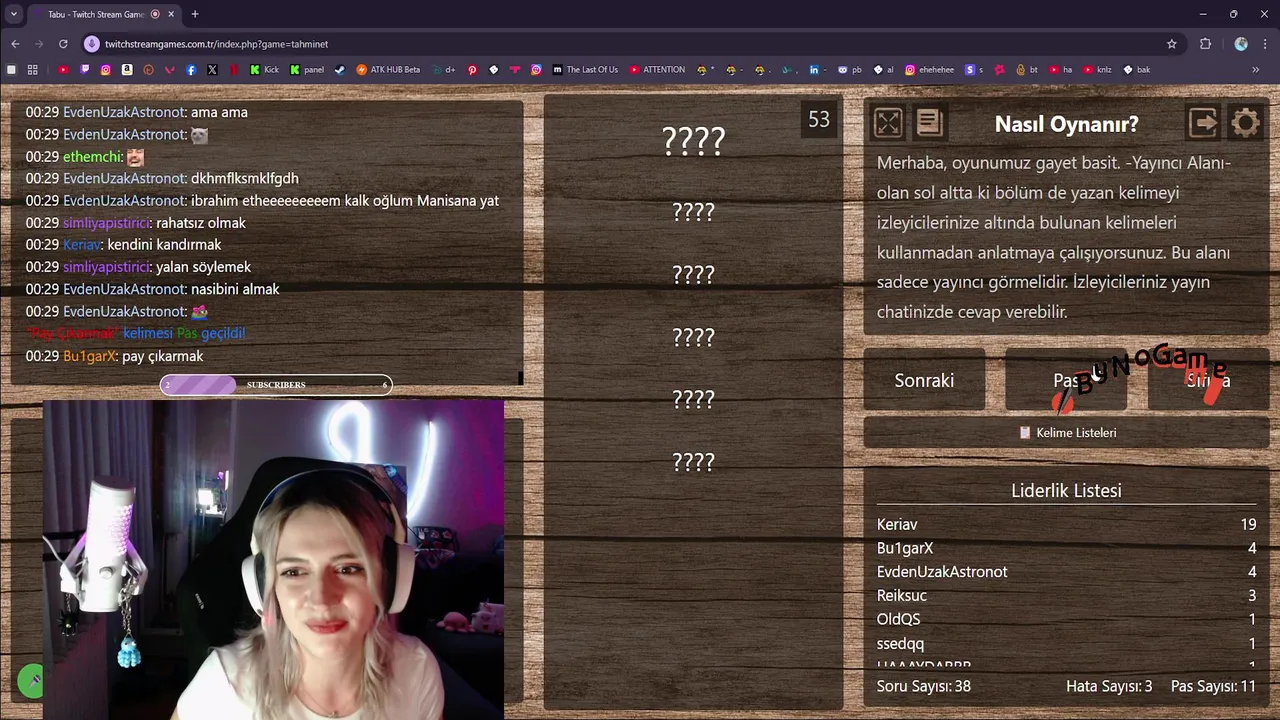Open a new browser tab

coord(195,14)
